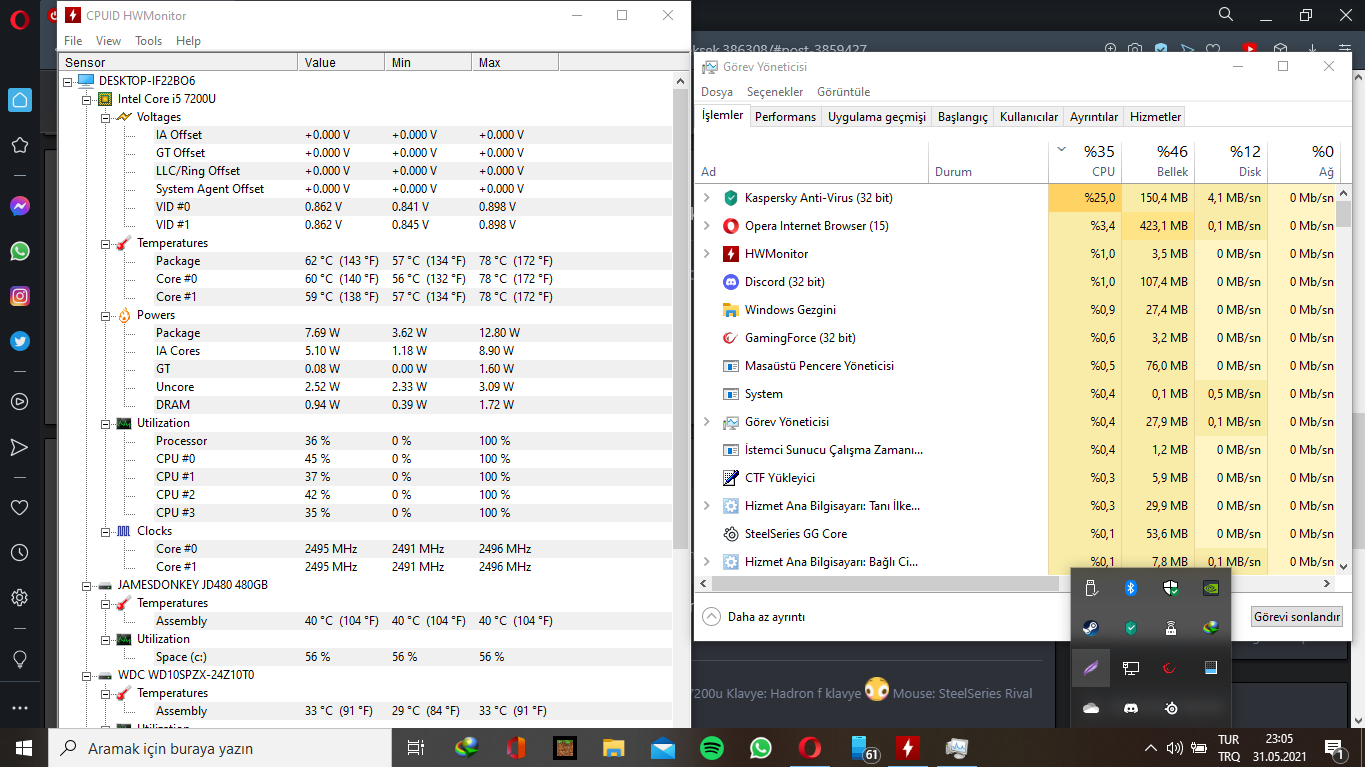
Task: Open HWMonitor File menu
Action: [73, 41]
